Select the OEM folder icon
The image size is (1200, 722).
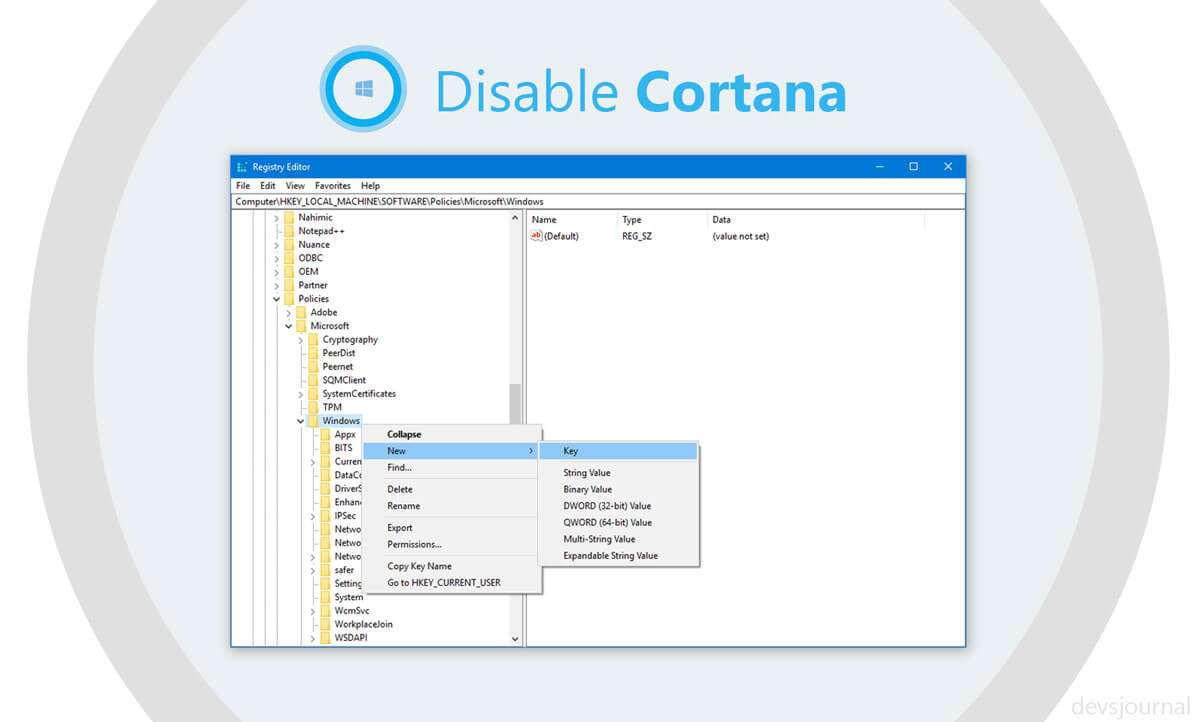289,271
